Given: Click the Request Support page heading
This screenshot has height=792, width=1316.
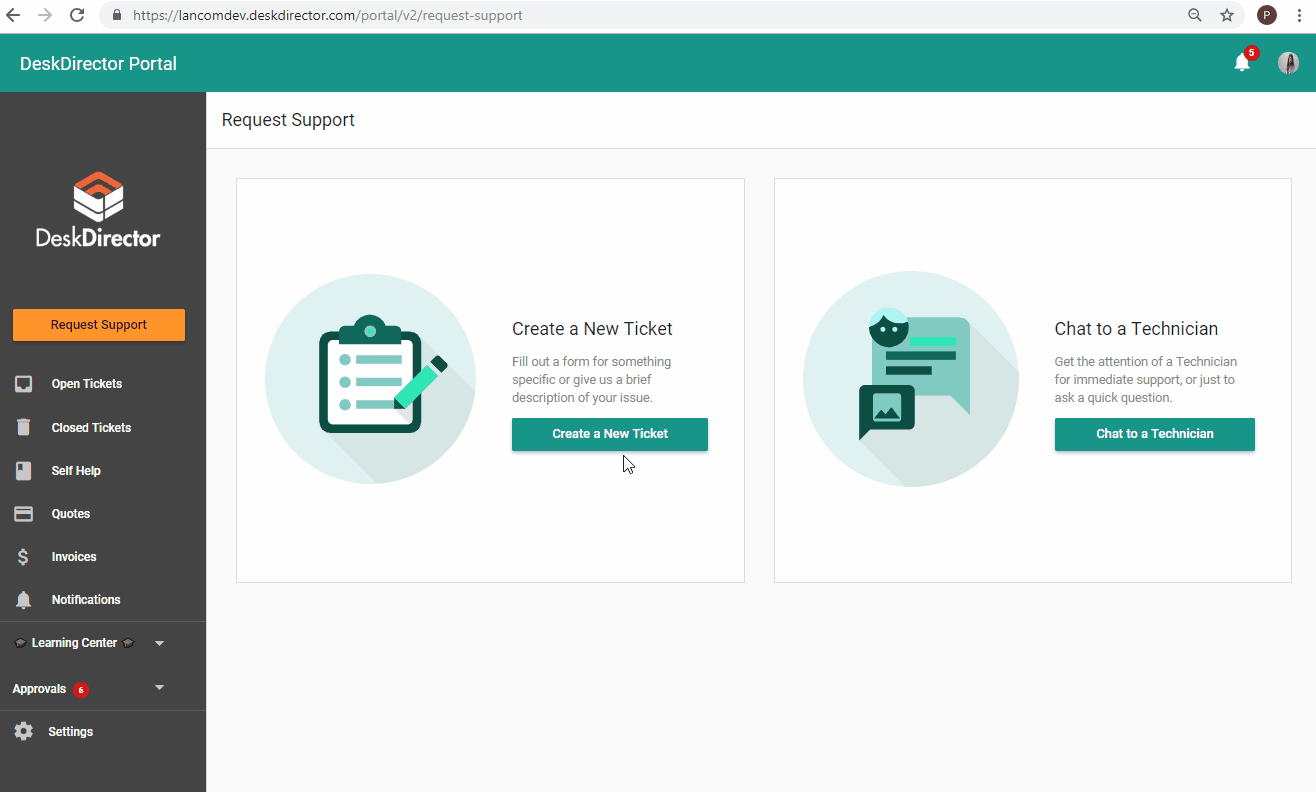Looking at the screenshot, I should click(288, 120).
